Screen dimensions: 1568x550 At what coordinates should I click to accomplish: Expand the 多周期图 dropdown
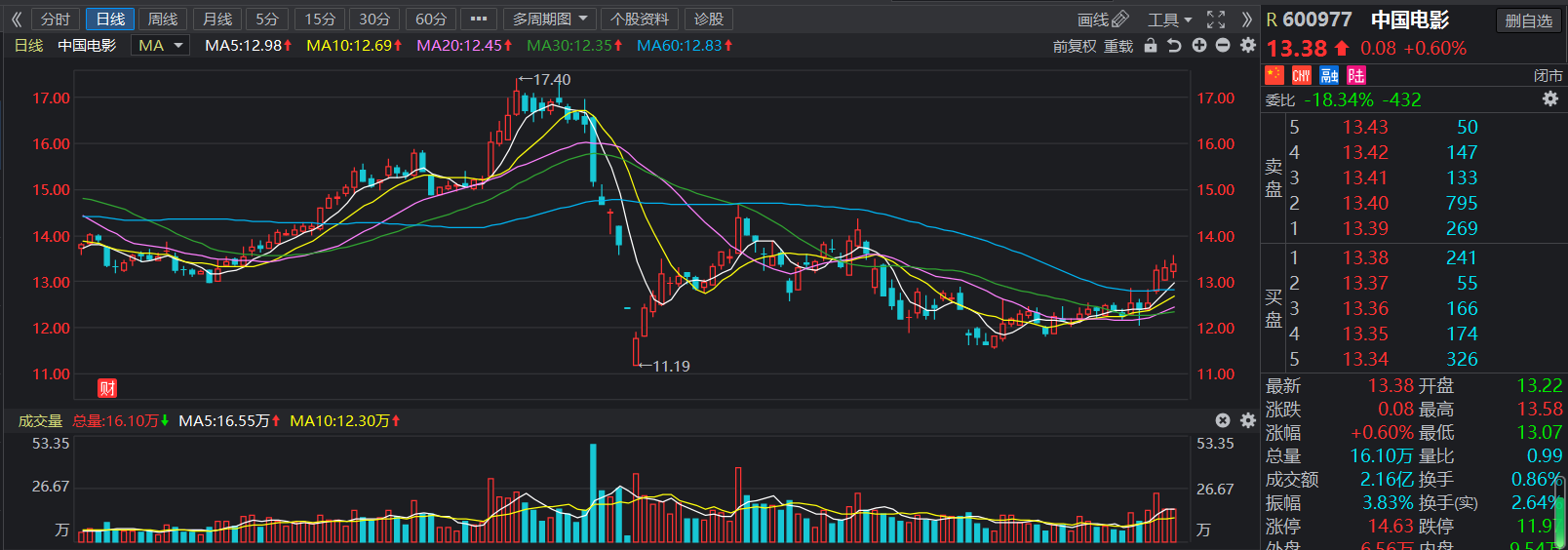pos(550,20)
